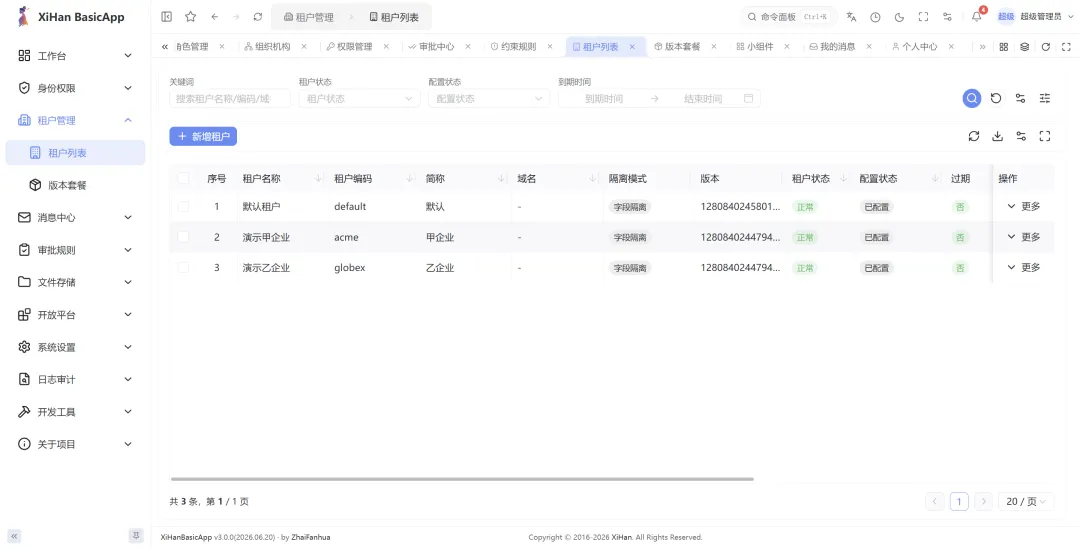This screenshot has height=548, width=1080.
Task: Open 版本套餐 in sidebar
Action: pos(75,185)
